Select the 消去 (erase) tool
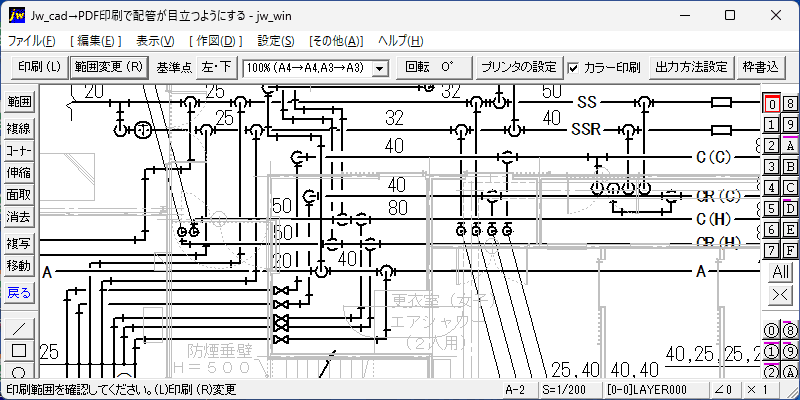Screen dimensions: 800x400 point(19,217)
